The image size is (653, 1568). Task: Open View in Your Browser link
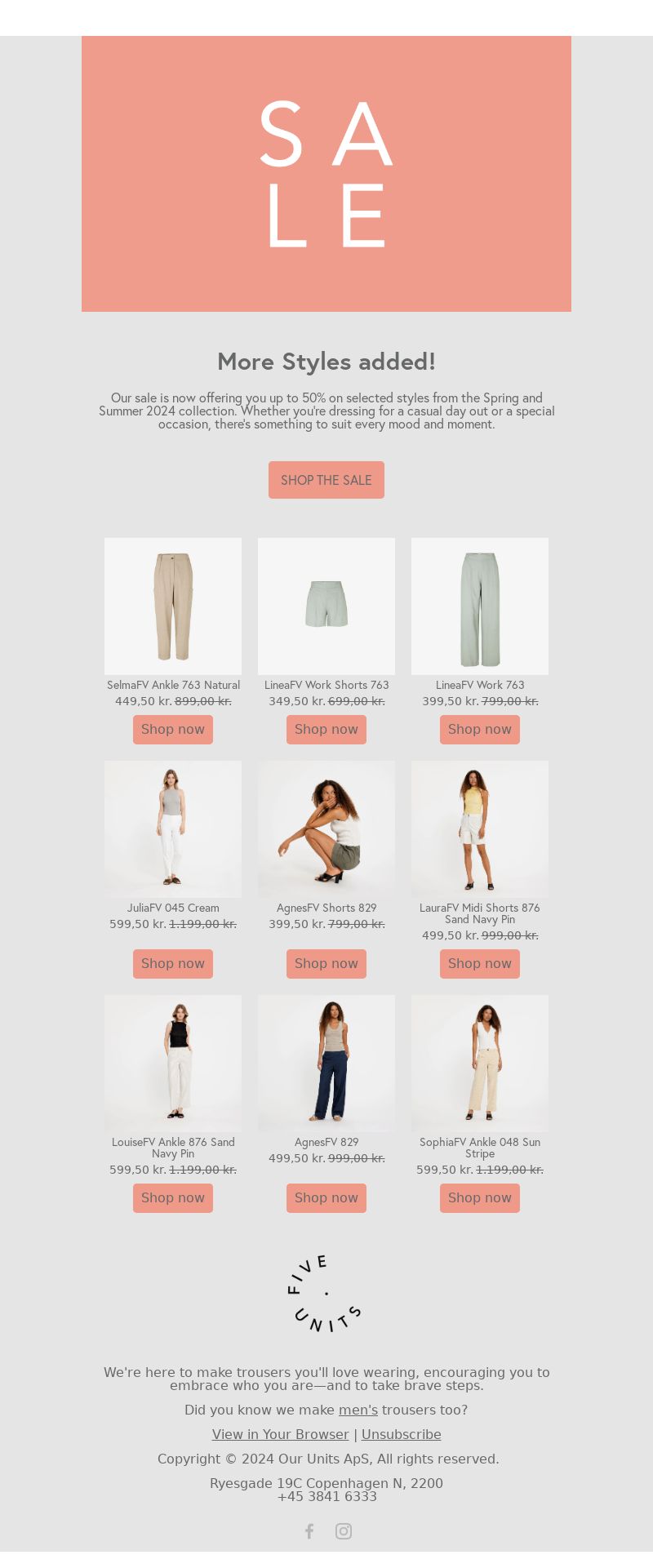[280, 1434]
